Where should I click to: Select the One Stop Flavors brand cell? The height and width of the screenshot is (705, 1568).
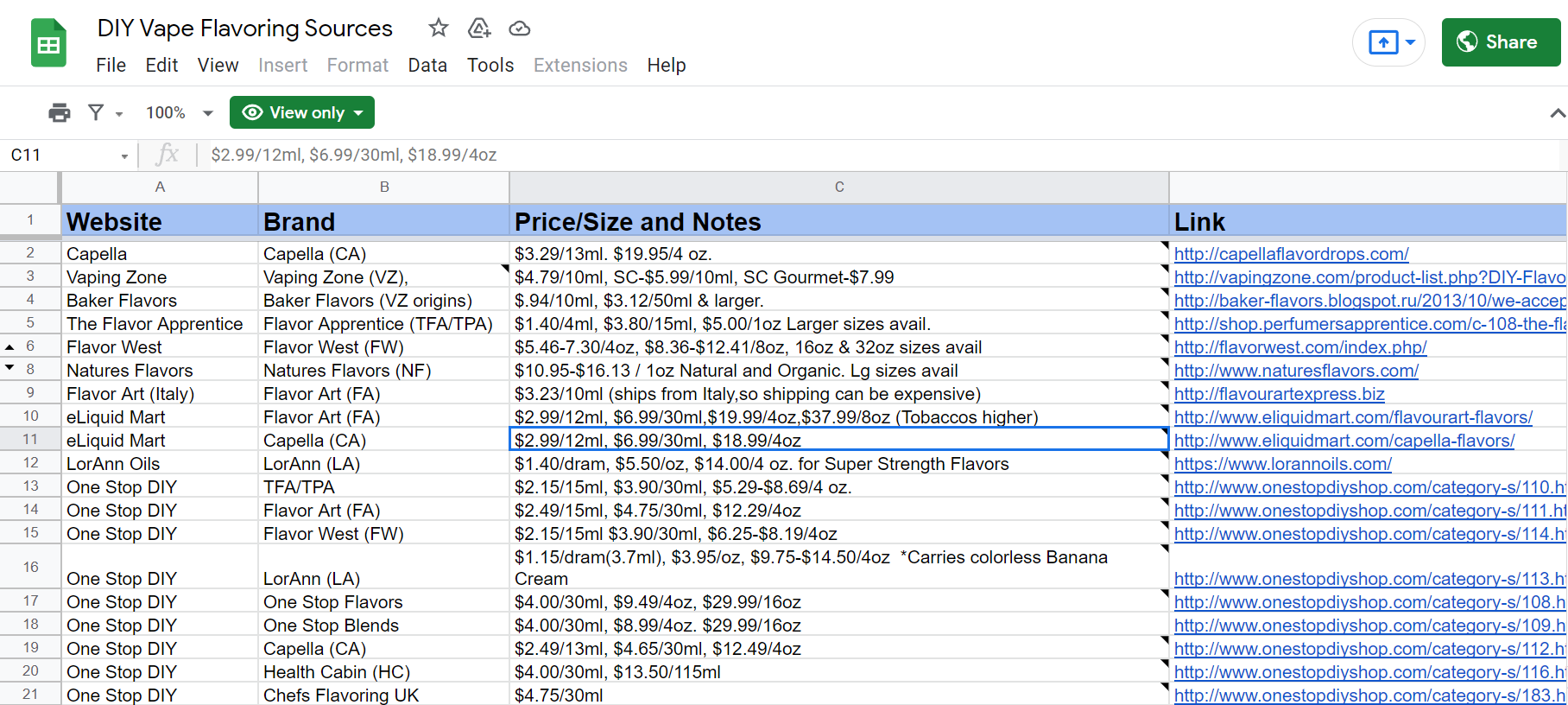(x=384, y=602)
